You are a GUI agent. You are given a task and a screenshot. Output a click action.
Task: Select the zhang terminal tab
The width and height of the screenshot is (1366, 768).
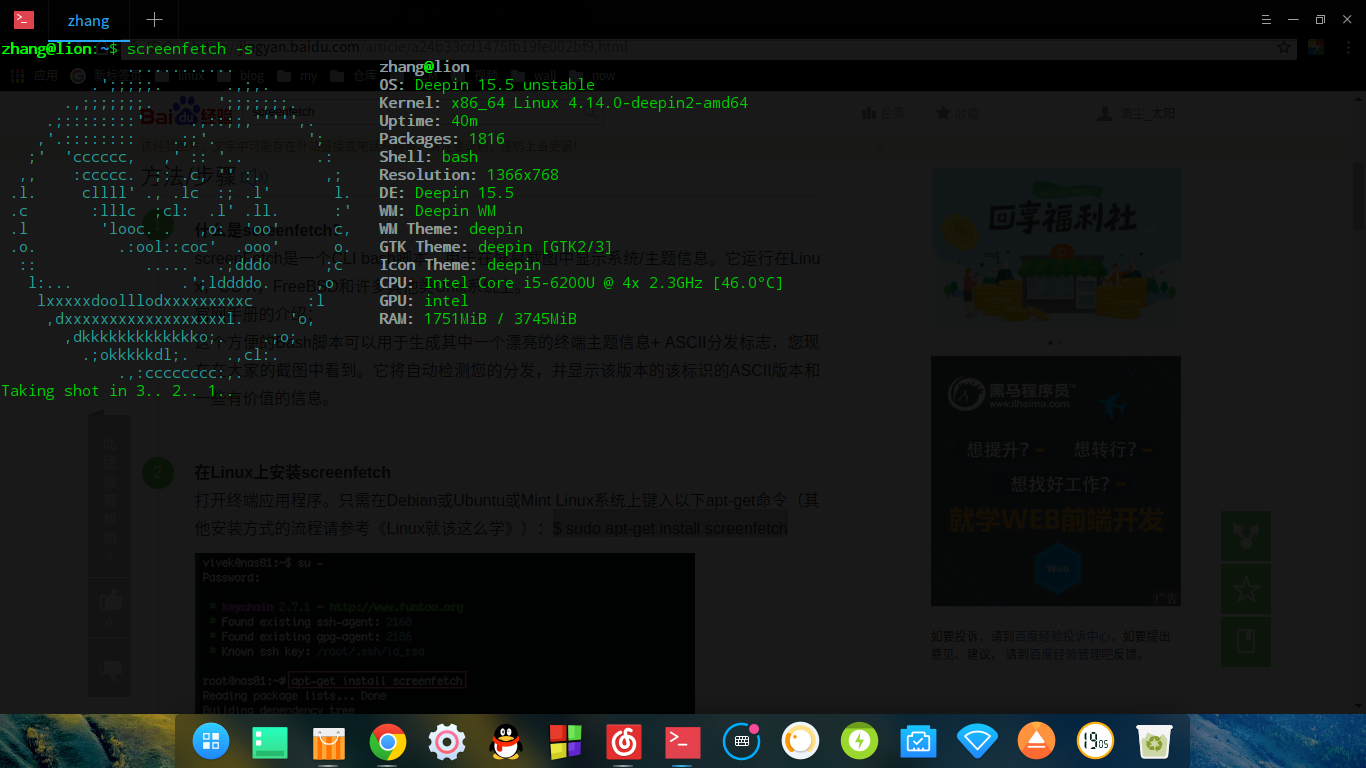tap(88, 19)
